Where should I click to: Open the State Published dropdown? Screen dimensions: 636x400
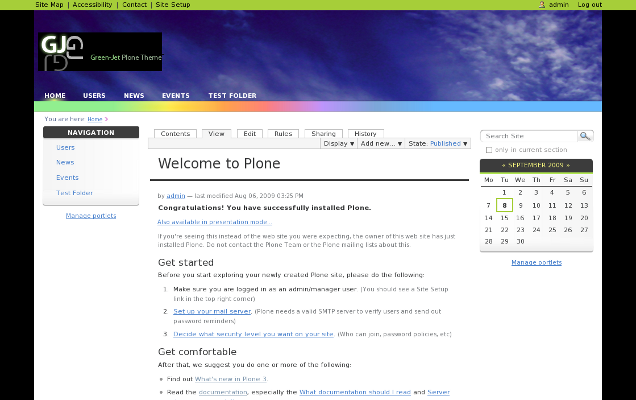point(438,144)
